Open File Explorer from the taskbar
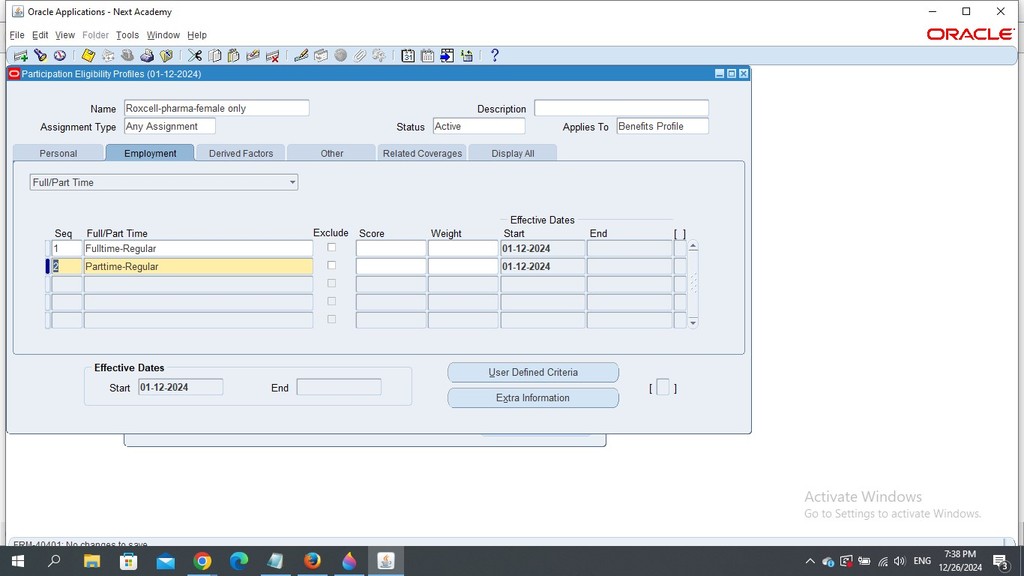The height and width of the screenshot is (576, 1024). (92, 561)
